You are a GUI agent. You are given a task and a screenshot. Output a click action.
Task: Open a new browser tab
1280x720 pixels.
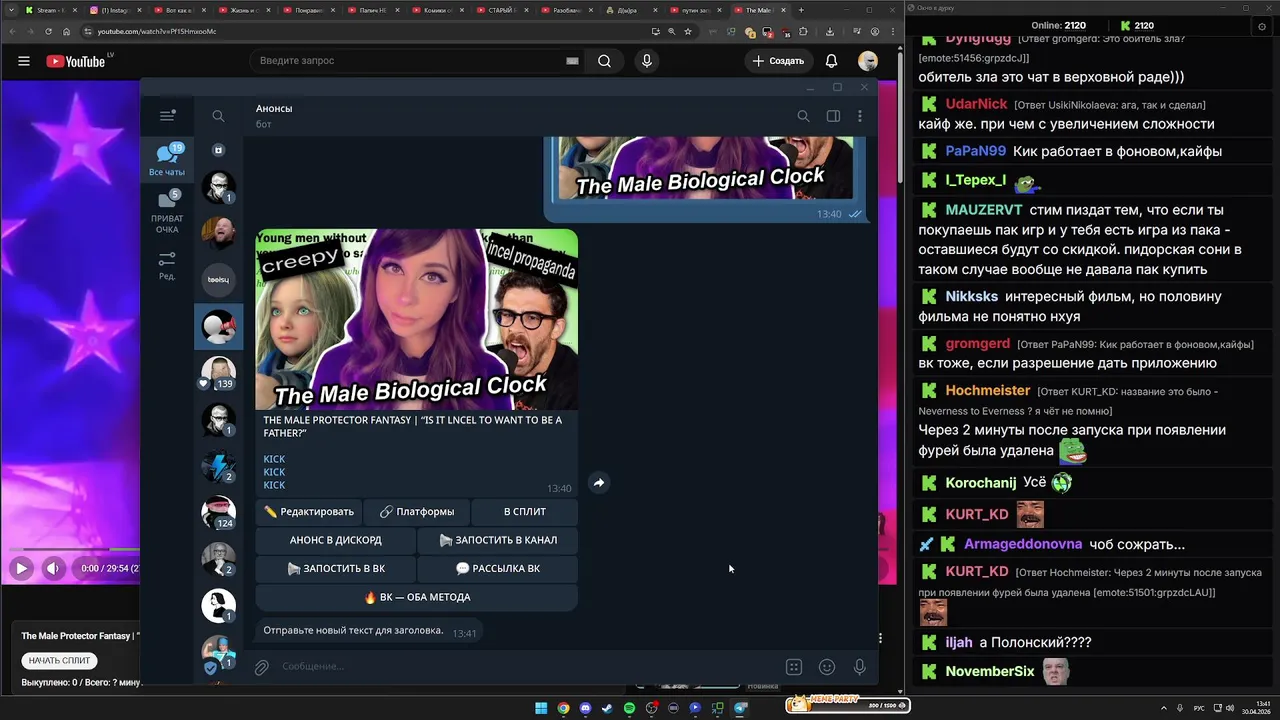point(801,10)
